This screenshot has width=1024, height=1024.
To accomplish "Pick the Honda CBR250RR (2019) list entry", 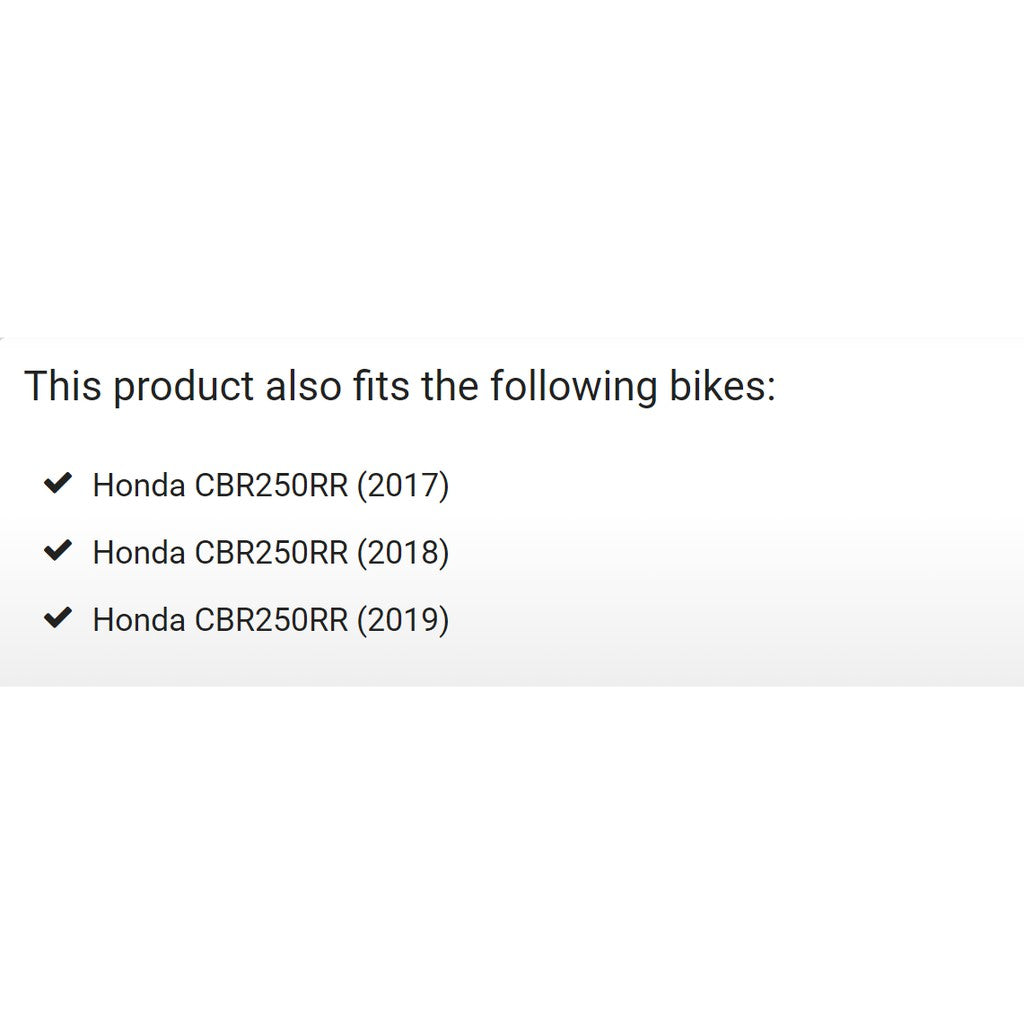I will pos(270,621).
